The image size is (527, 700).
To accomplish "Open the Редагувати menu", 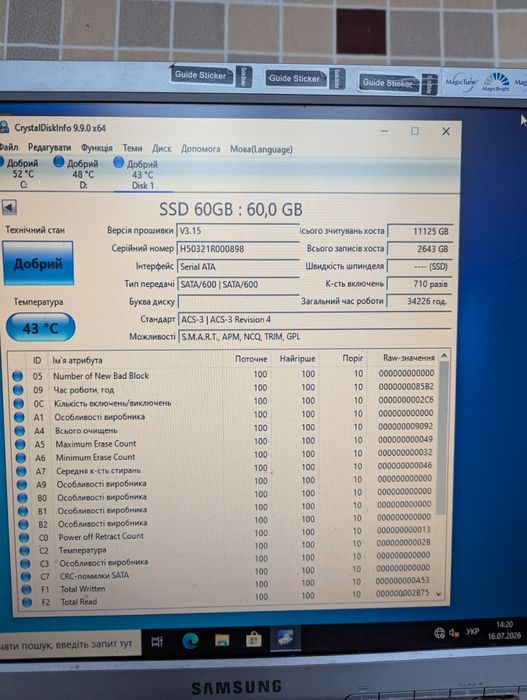I will click(49, 147).
